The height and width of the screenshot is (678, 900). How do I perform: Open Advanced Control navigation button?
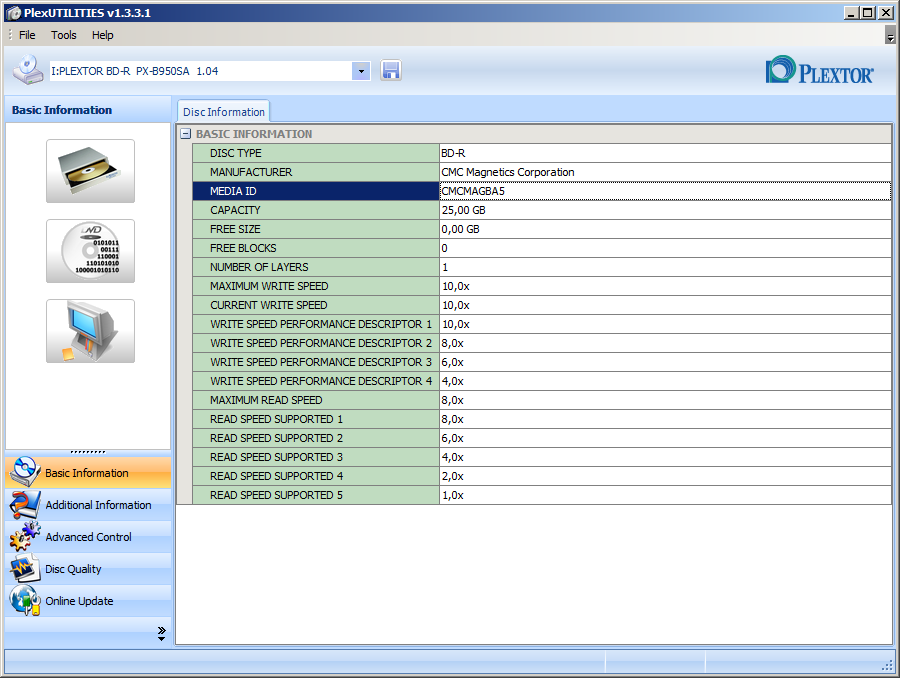coord(88,537)
